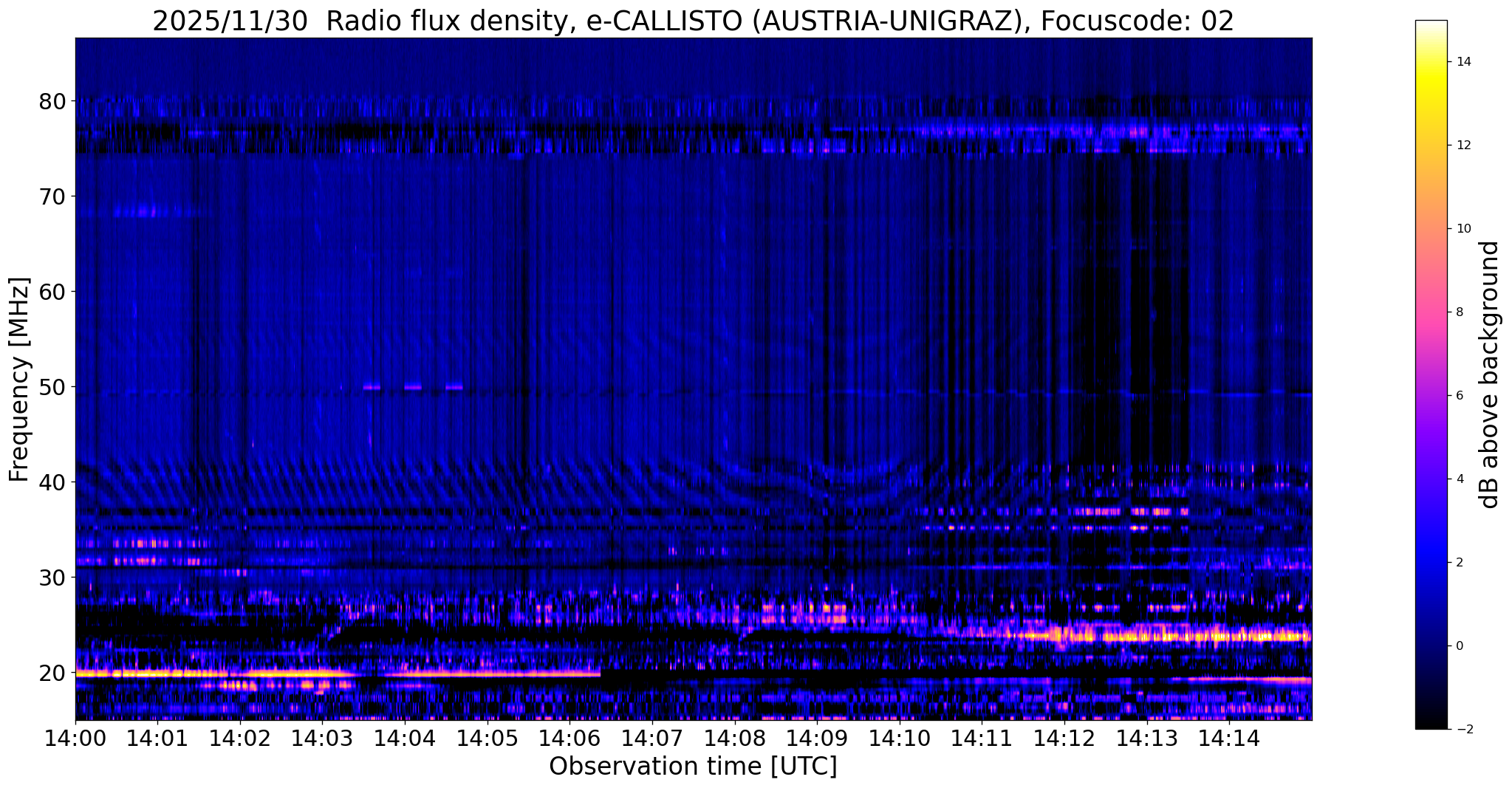Click the 14:04 time tick label
The height and width of the screenshot is (788, 1512).
pos(405,737)
